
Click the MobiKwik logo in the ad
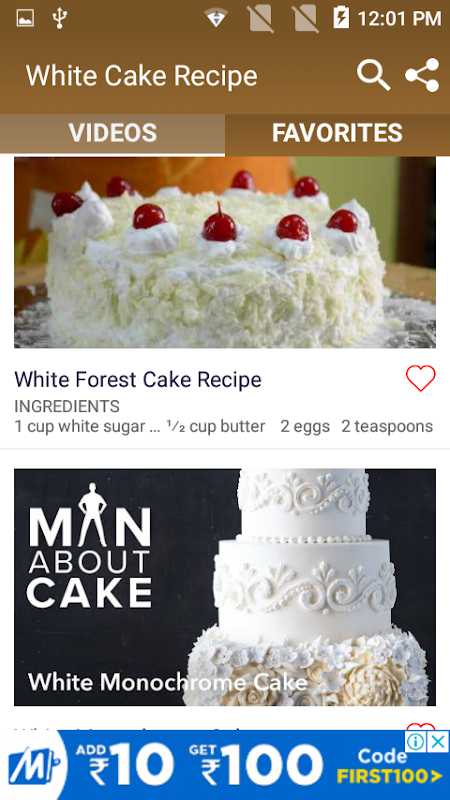click(34, 765)
